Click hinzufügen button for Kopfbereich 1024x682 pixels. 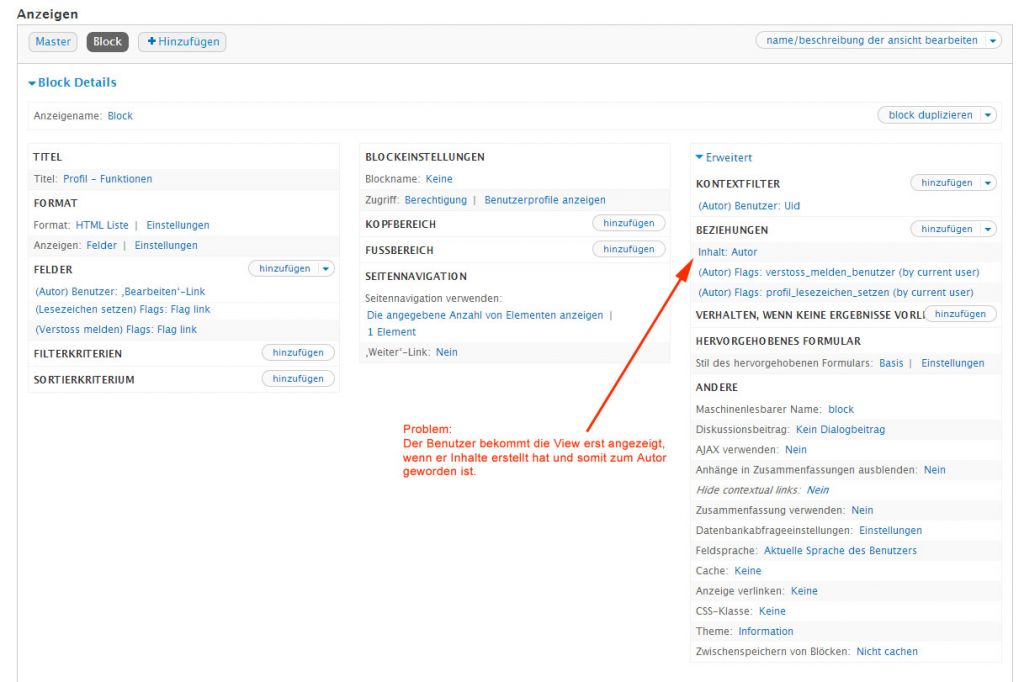pyautogui.click(x=628, y=223)
